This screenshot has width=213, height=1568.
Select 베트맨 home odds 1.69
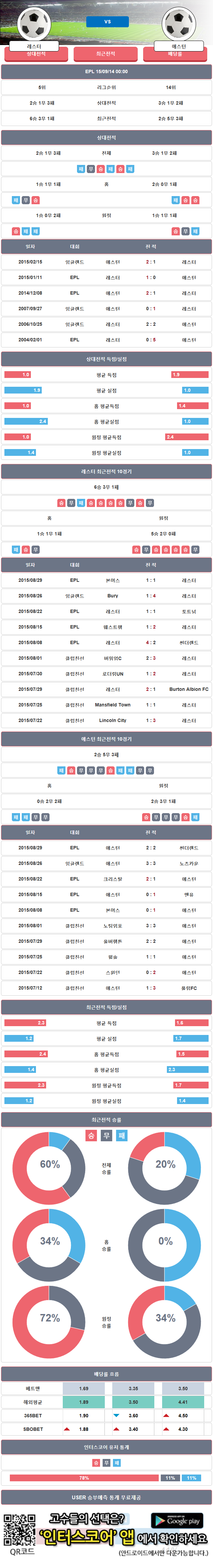84,1388
